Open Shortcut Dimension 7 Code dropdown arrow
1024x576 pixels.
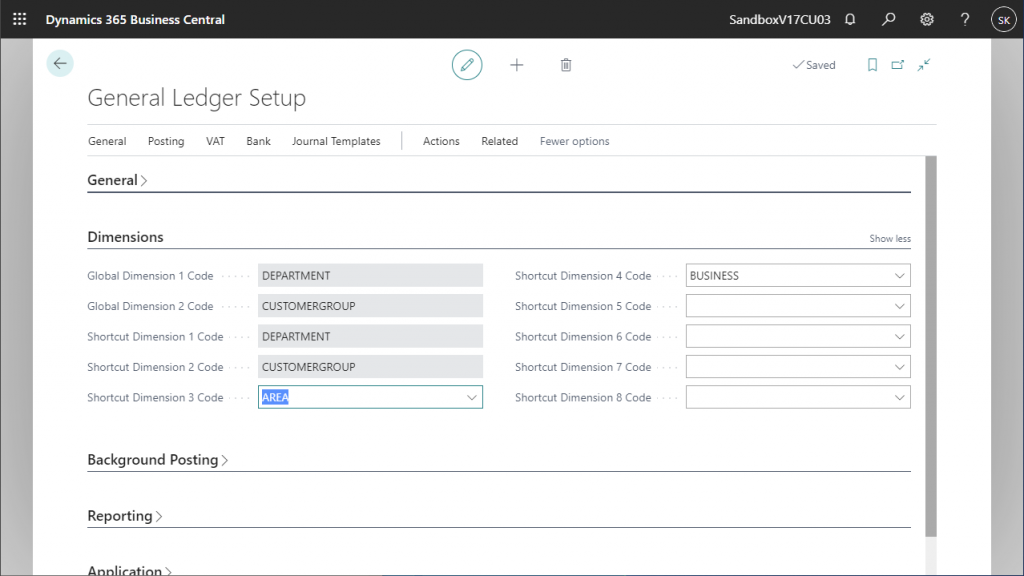coord(899,367)
